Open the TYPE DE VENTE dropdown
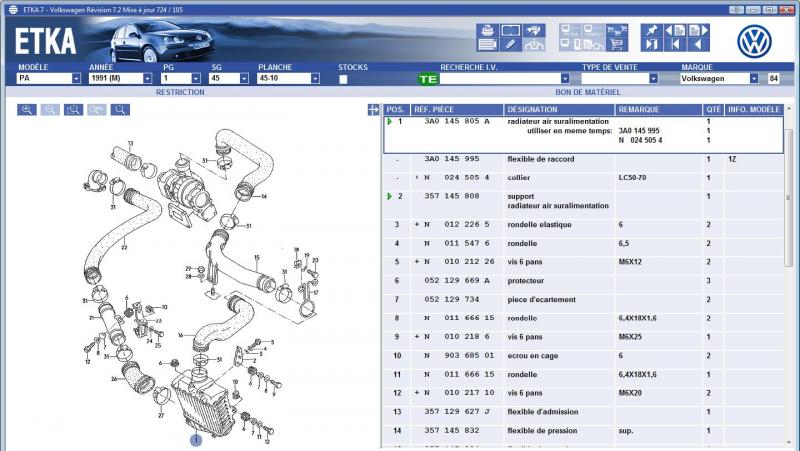The width and height of the screenshot is (800, 451). pos(620,79)
